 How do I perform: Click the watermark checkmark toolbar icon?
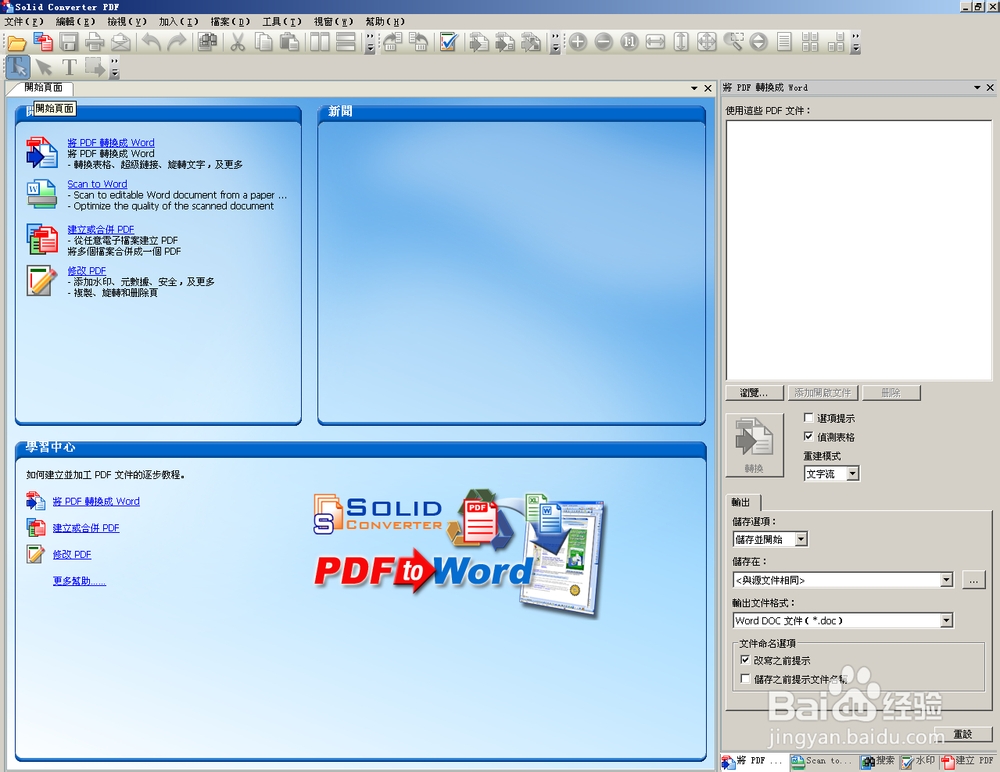click(x=448, y=43)
